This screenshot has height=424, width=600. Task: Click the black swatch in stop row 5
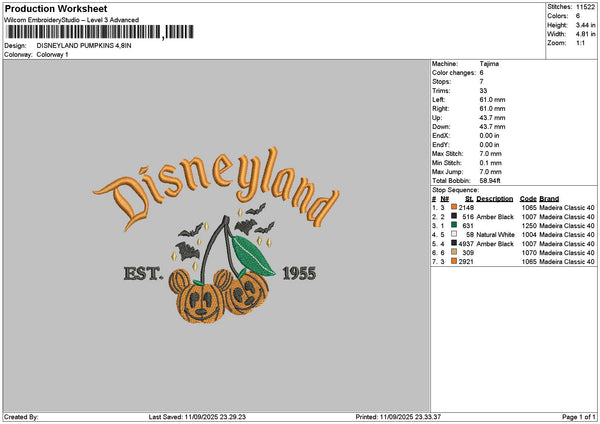click(x=454, y=243)
